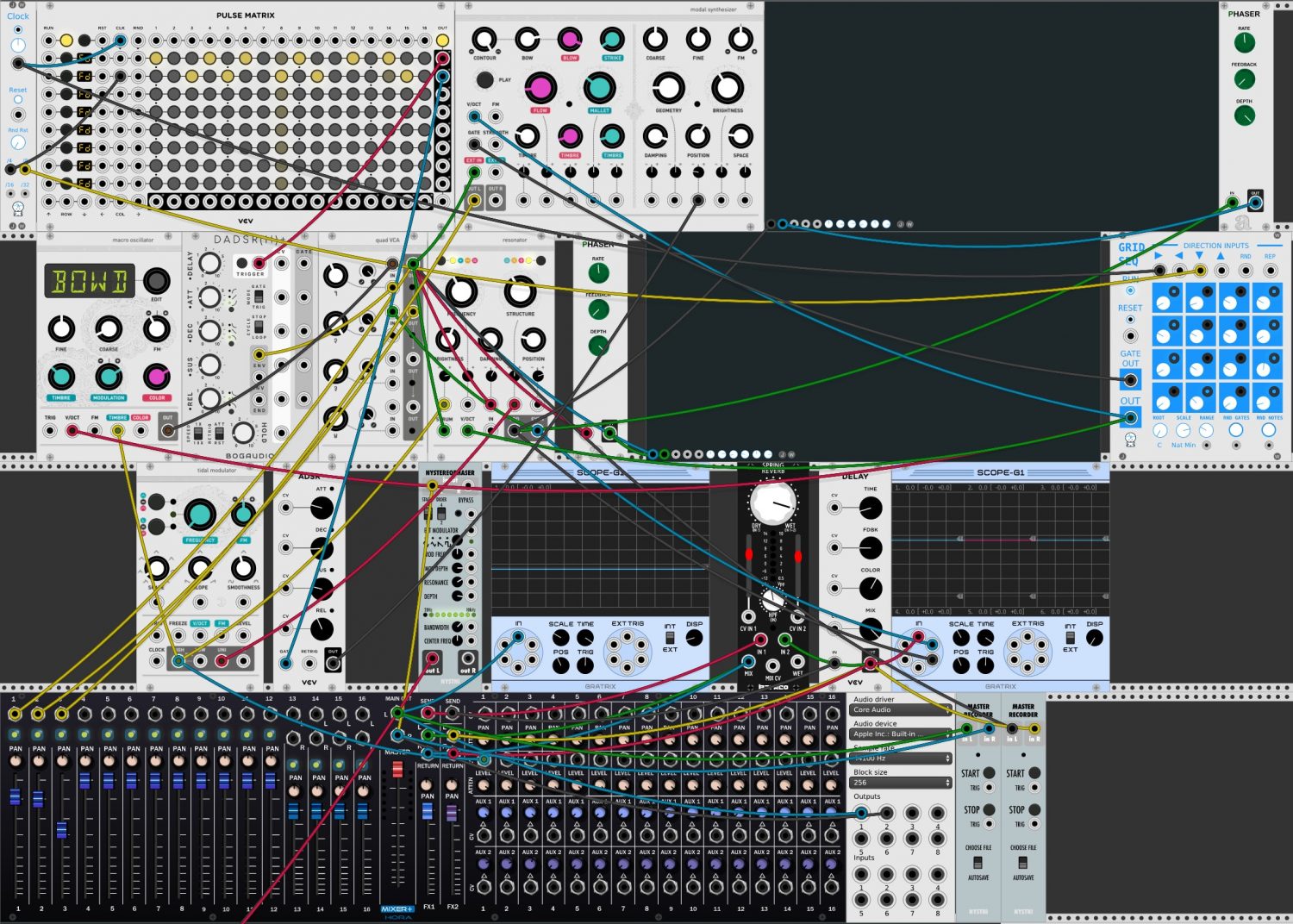This screenshot has width=1293, height=924.
Task: Click the Reset button on the Clock module
Action: point(18,100)
